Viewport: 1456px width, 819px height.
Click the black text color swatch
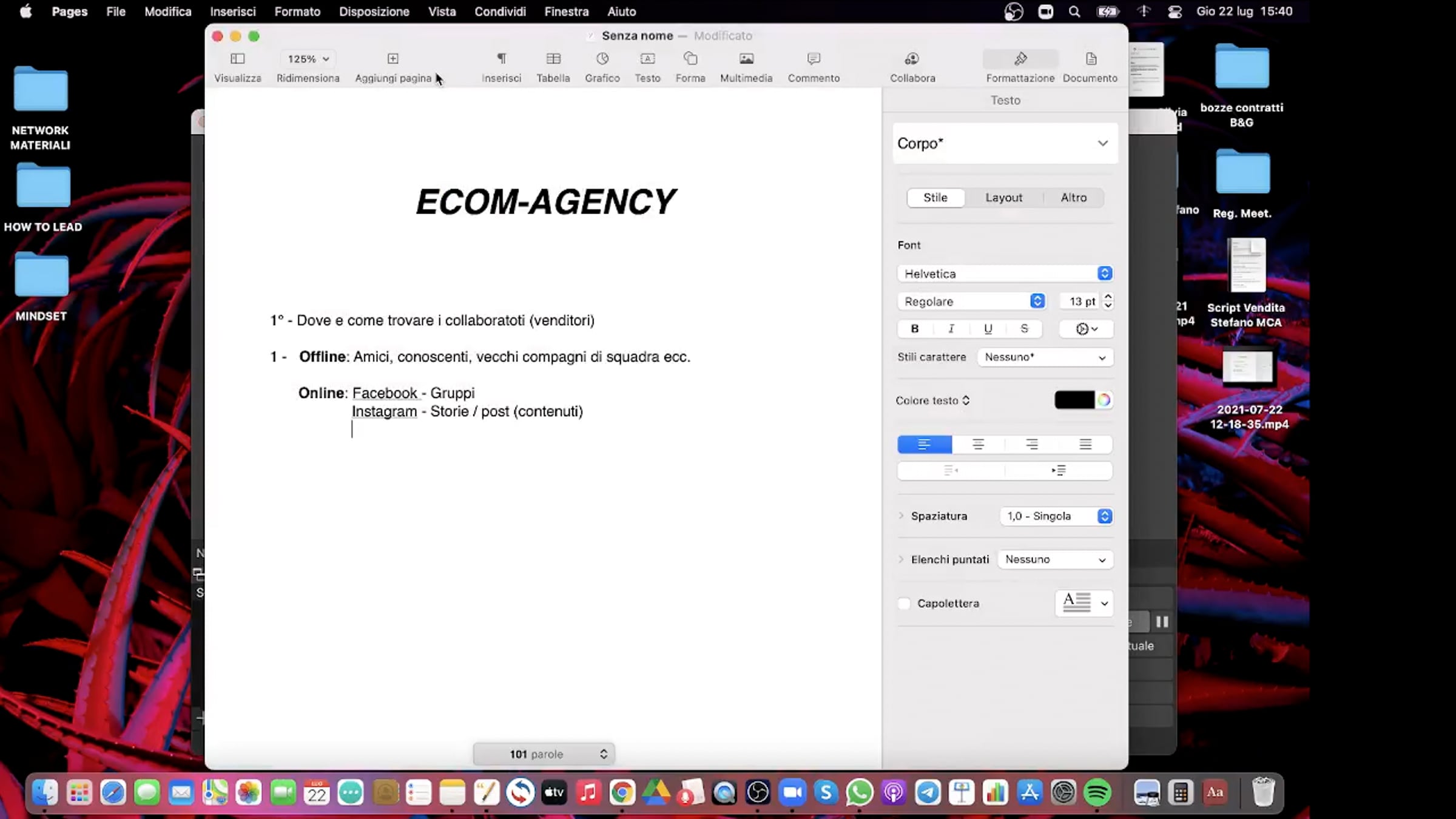(1074, 400)
